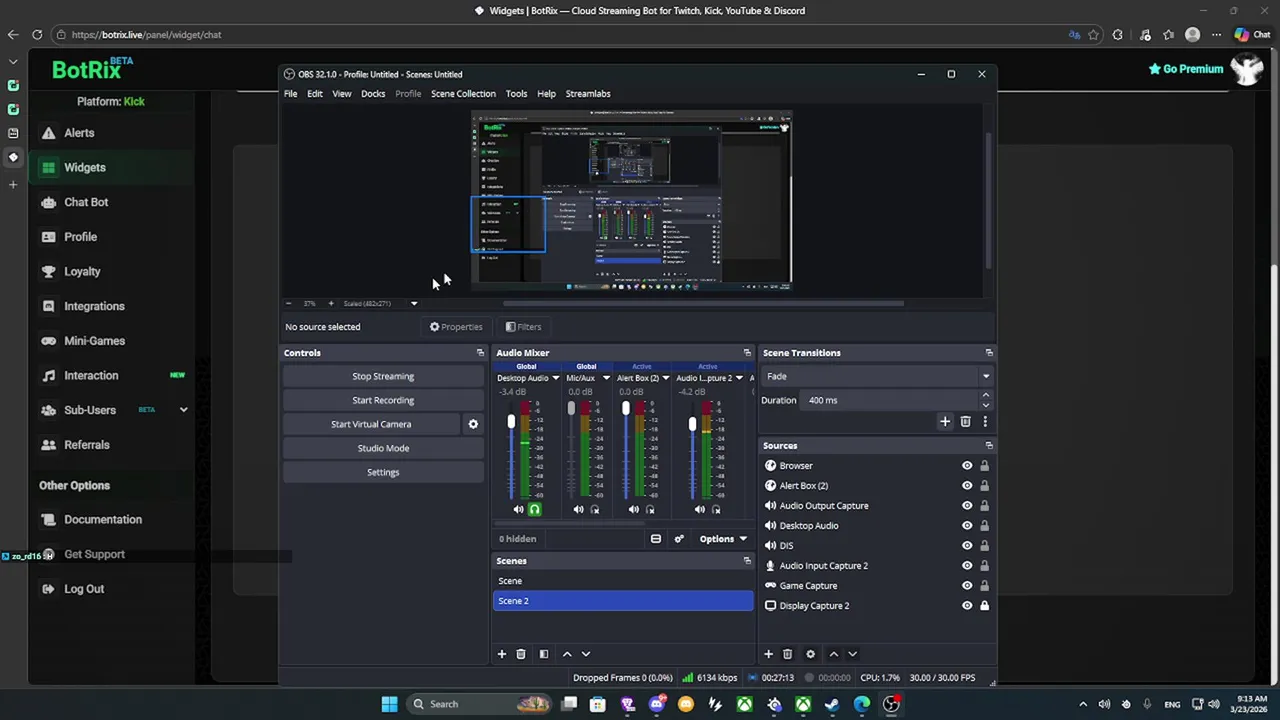Open Virtual Camera settings gear
Viewport: 1280px width, 720px height.
pyautogui.click(x=473, y=424)
